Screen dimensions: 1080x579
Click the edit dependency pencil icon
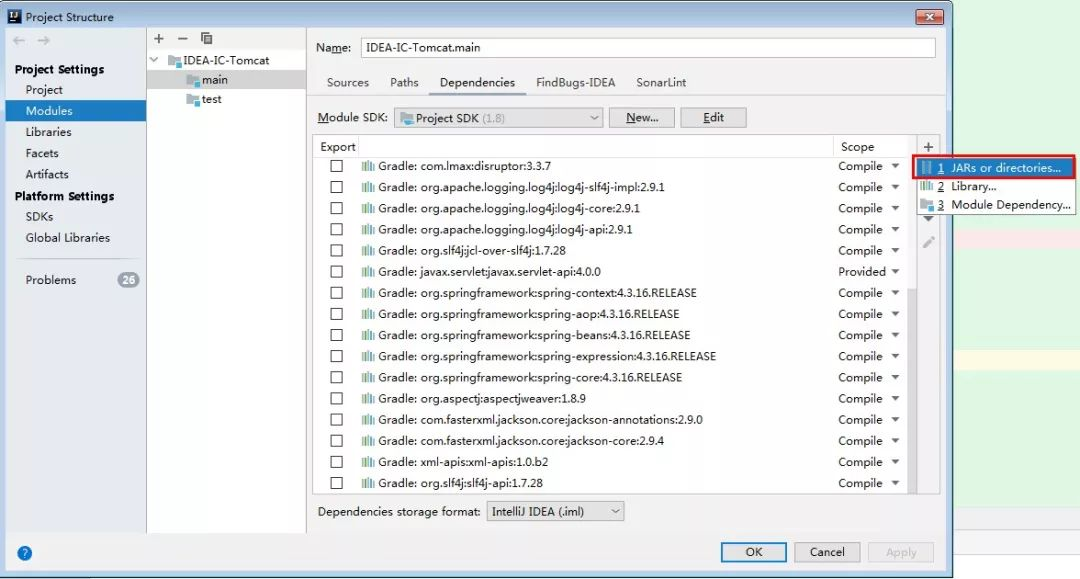(x=928, y=242)
